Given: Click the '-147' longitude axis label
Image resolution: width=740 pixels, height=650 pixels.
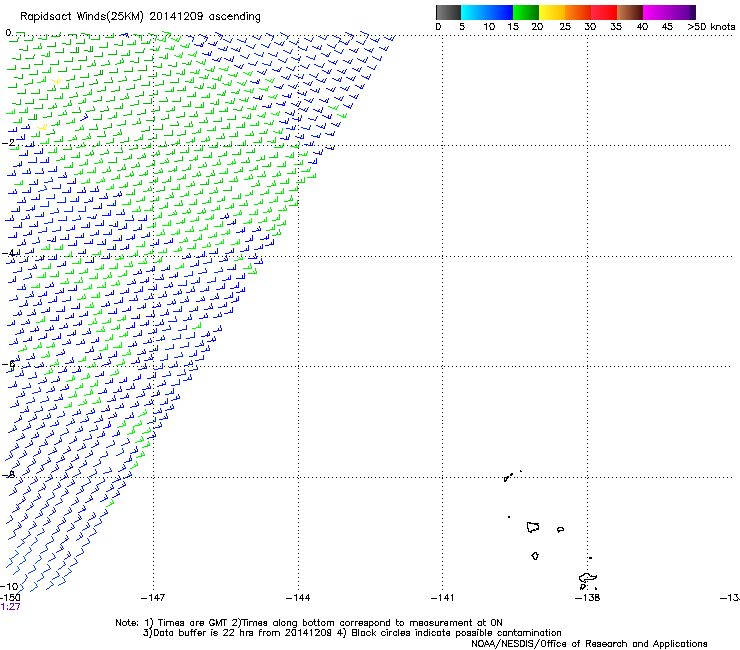Looking at the screenshot, I should click(153, 598).
